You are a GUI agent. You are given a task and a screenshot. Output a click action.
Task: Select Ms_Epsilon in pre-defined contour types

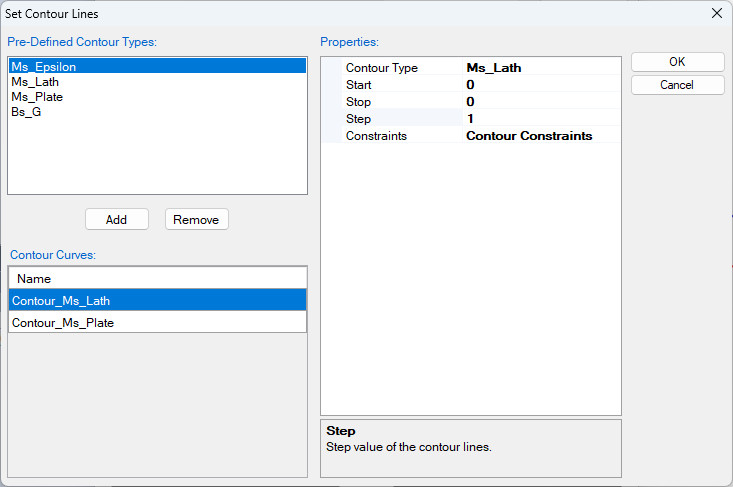coord(44,66)
